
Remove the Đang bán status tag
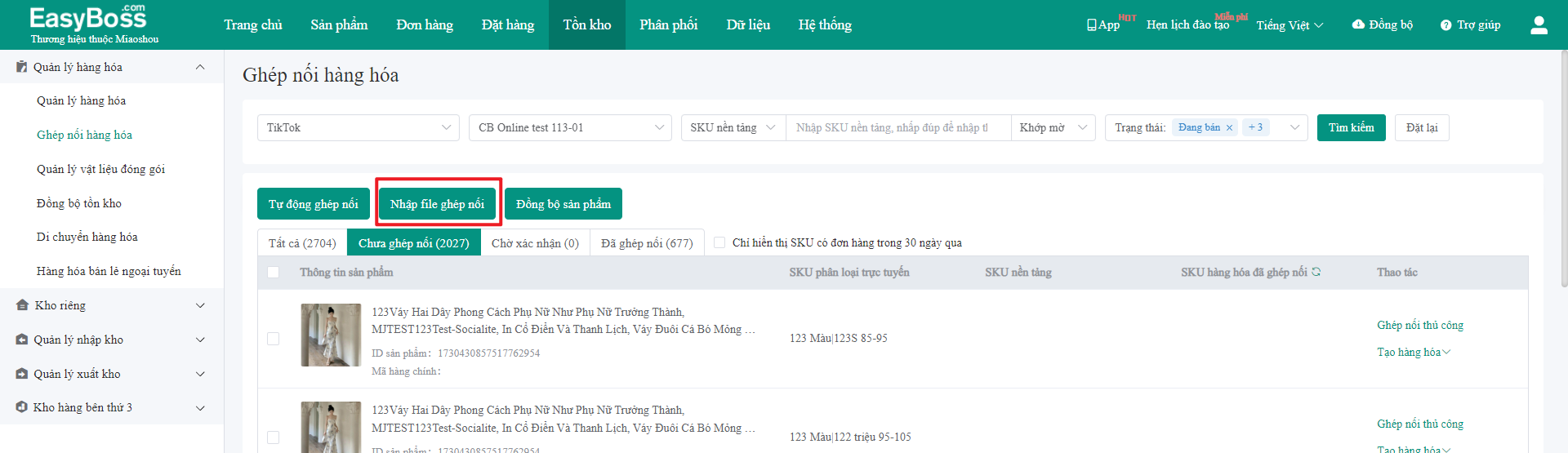pyautogui.click(x=1229, y=128)
